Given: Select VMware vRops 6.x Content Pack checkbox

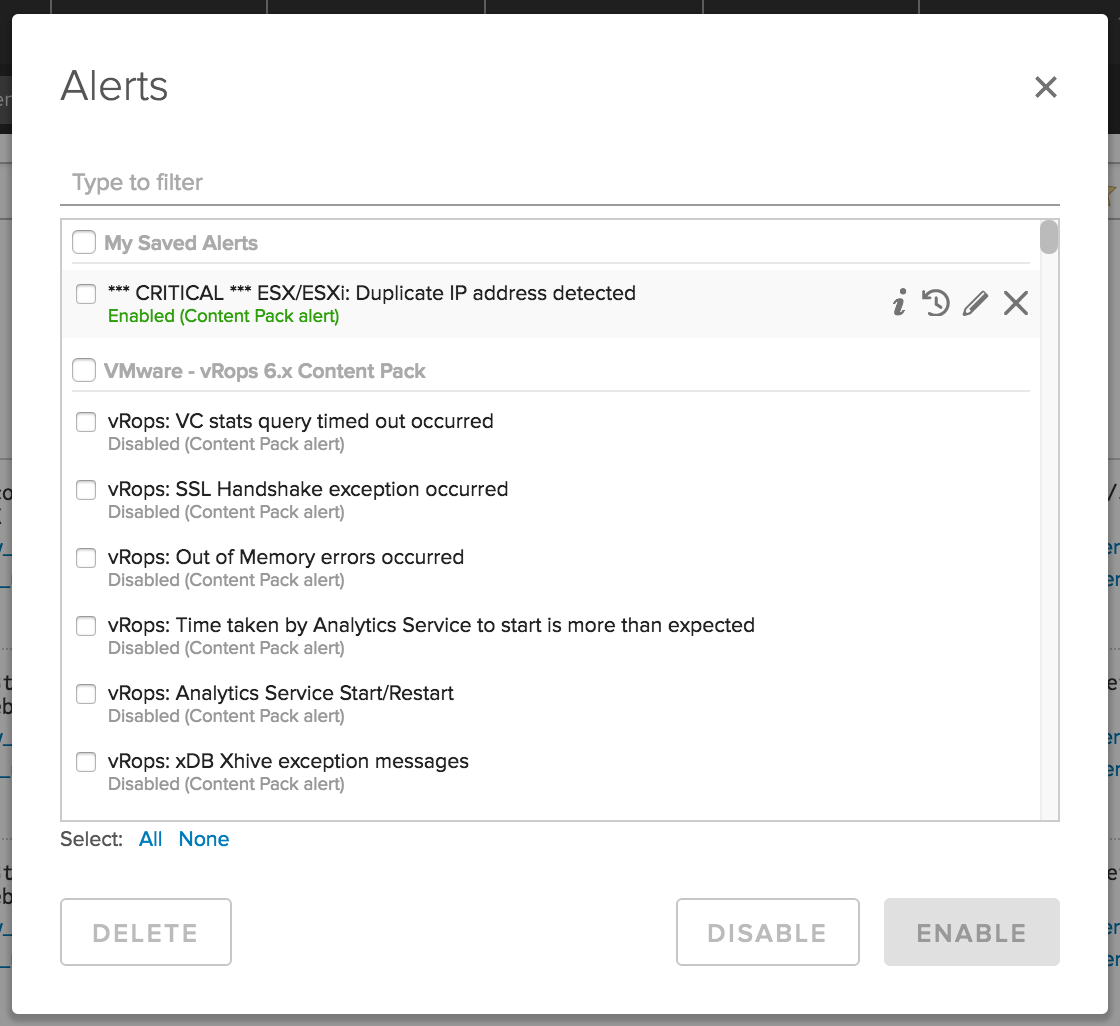Looking at the screenshot, I should (84, 371).
